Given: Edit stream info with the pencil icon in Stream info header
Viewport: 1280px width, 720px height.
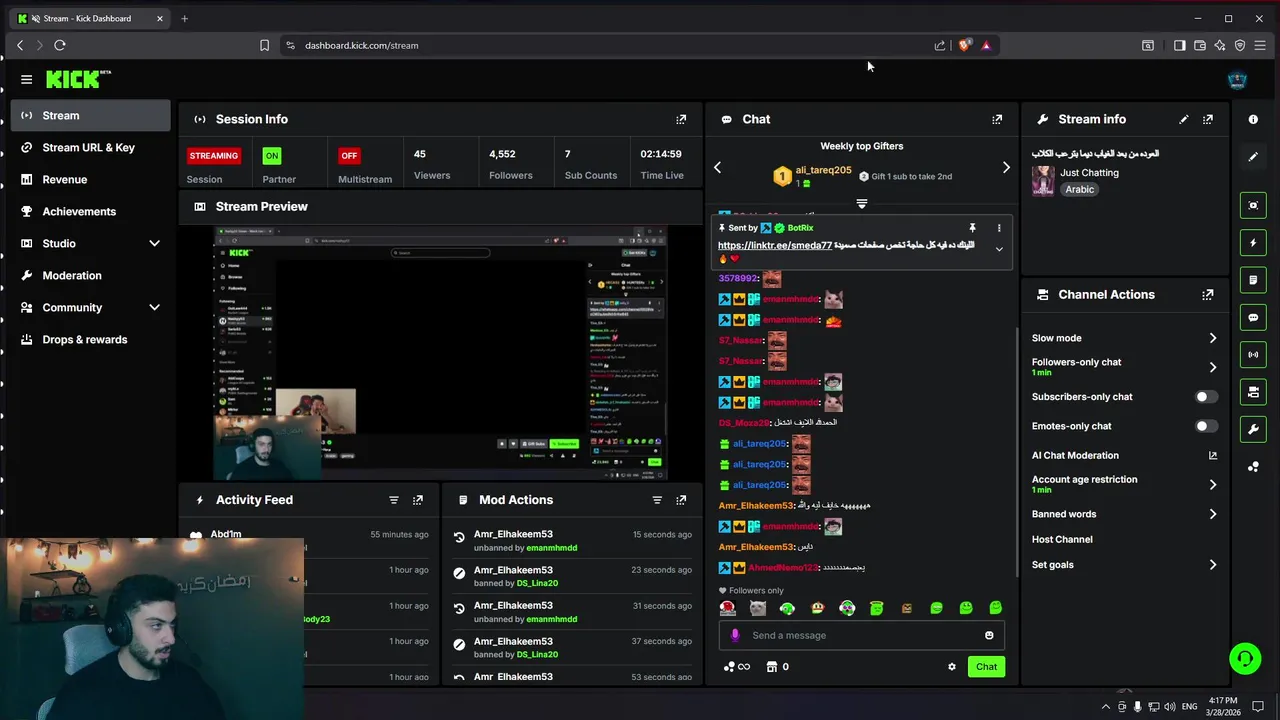Looking at the screenshot, I should point(1184,119).
